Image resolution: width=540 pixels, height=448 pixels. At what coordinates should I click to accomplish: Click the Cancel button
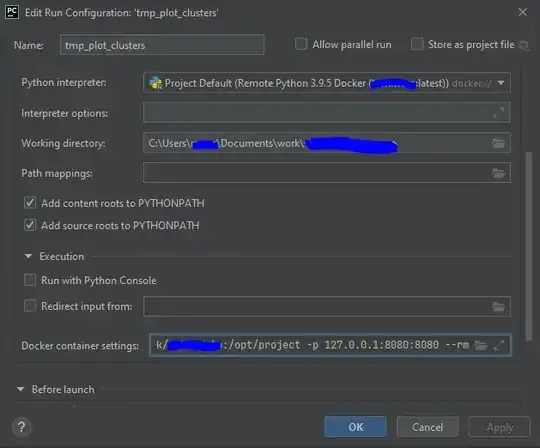427,427
